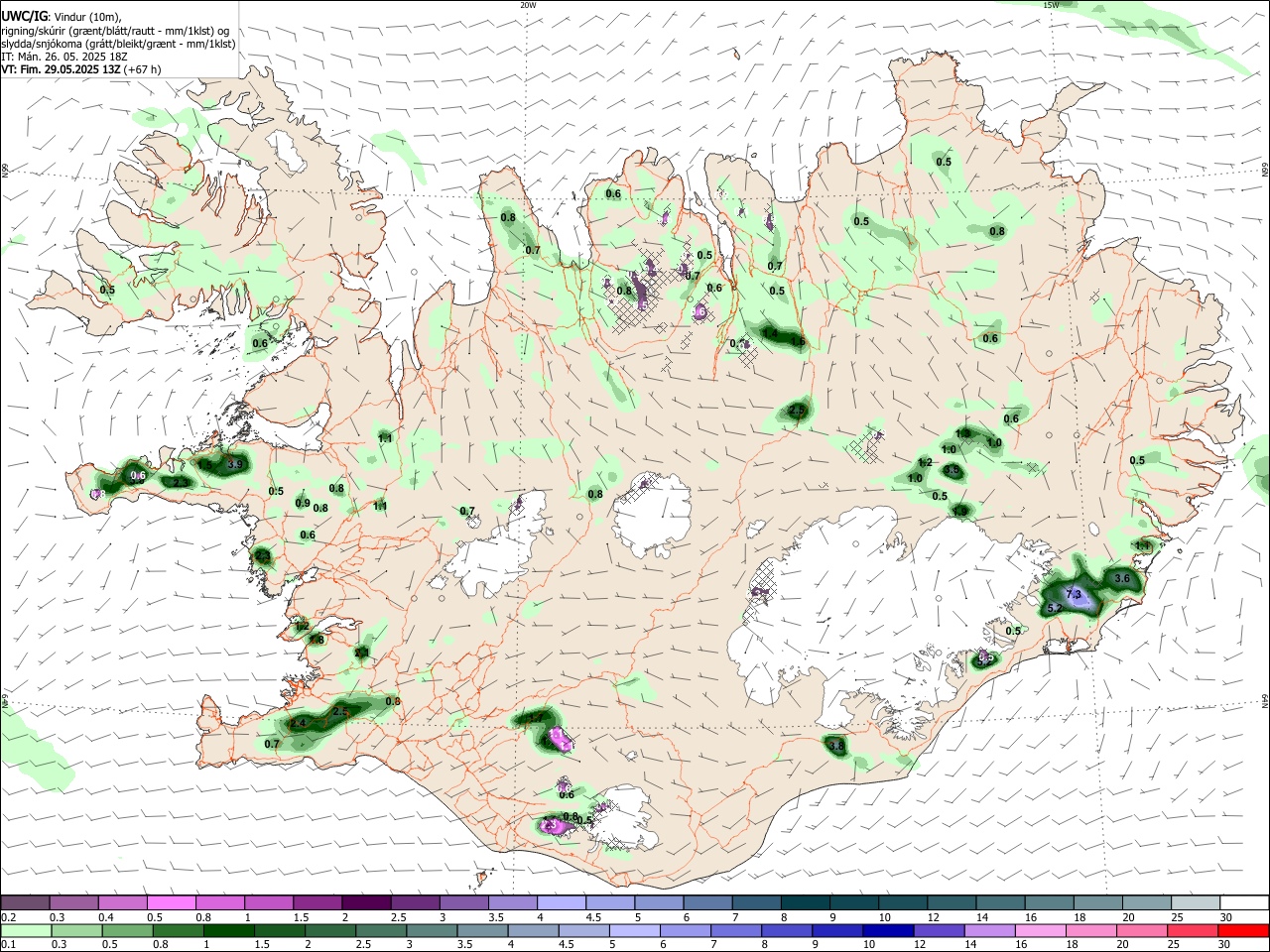This screenshot has width=1270, height=952.
Task: Click the '2.4' precipitation value on Reykjanes
Action: 298,724
